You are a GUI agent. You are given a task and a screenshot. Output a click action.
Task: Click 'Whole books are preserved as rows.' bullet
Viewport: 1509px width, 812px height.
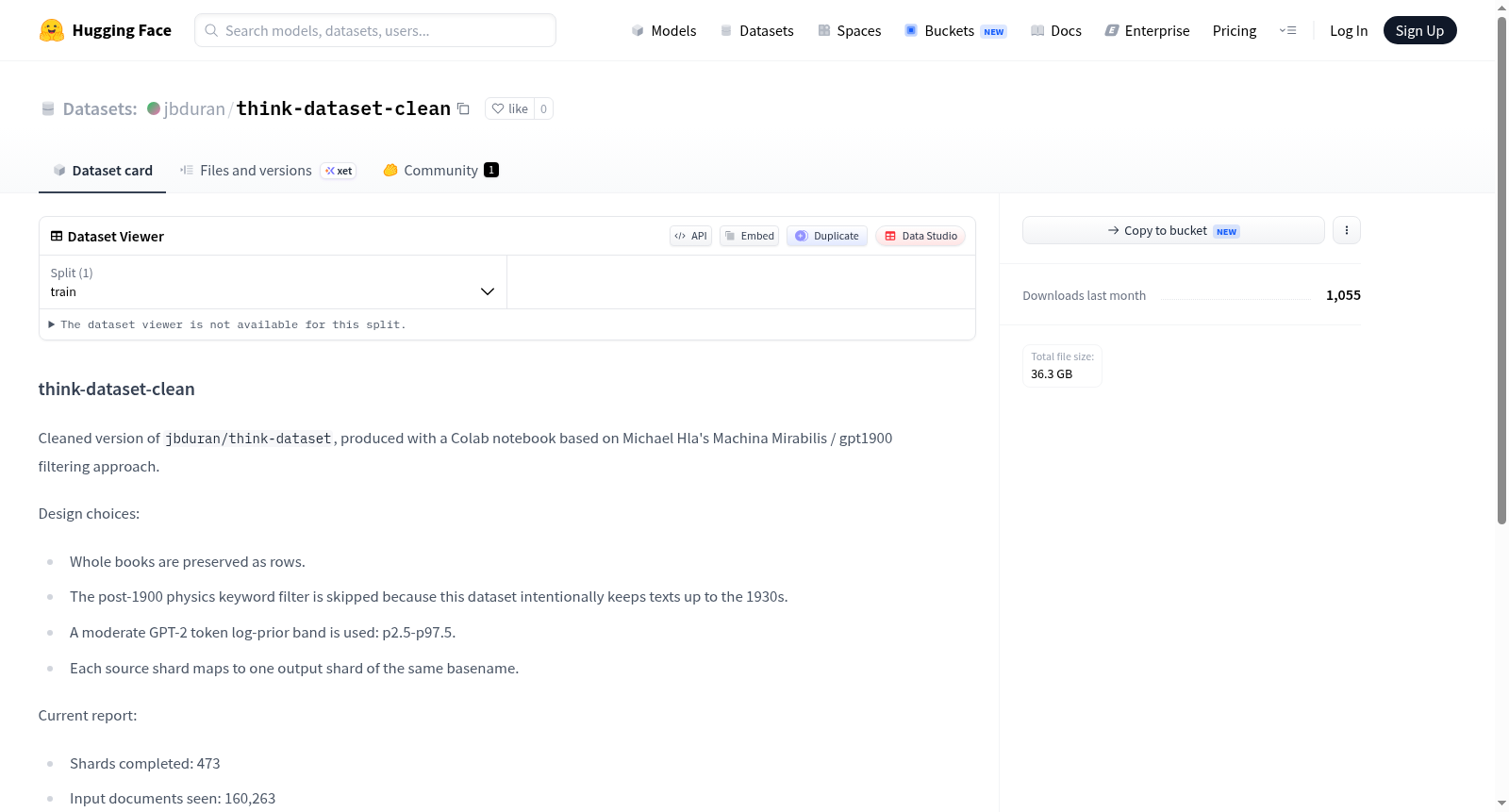(188, 562)
